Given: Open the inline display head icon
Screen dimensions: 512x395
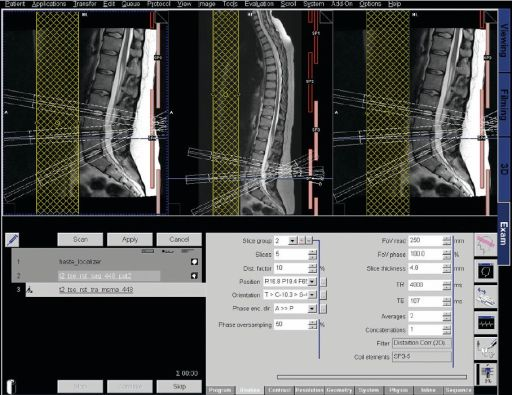Looking at the screenshot, I should (x=485, y=272).
